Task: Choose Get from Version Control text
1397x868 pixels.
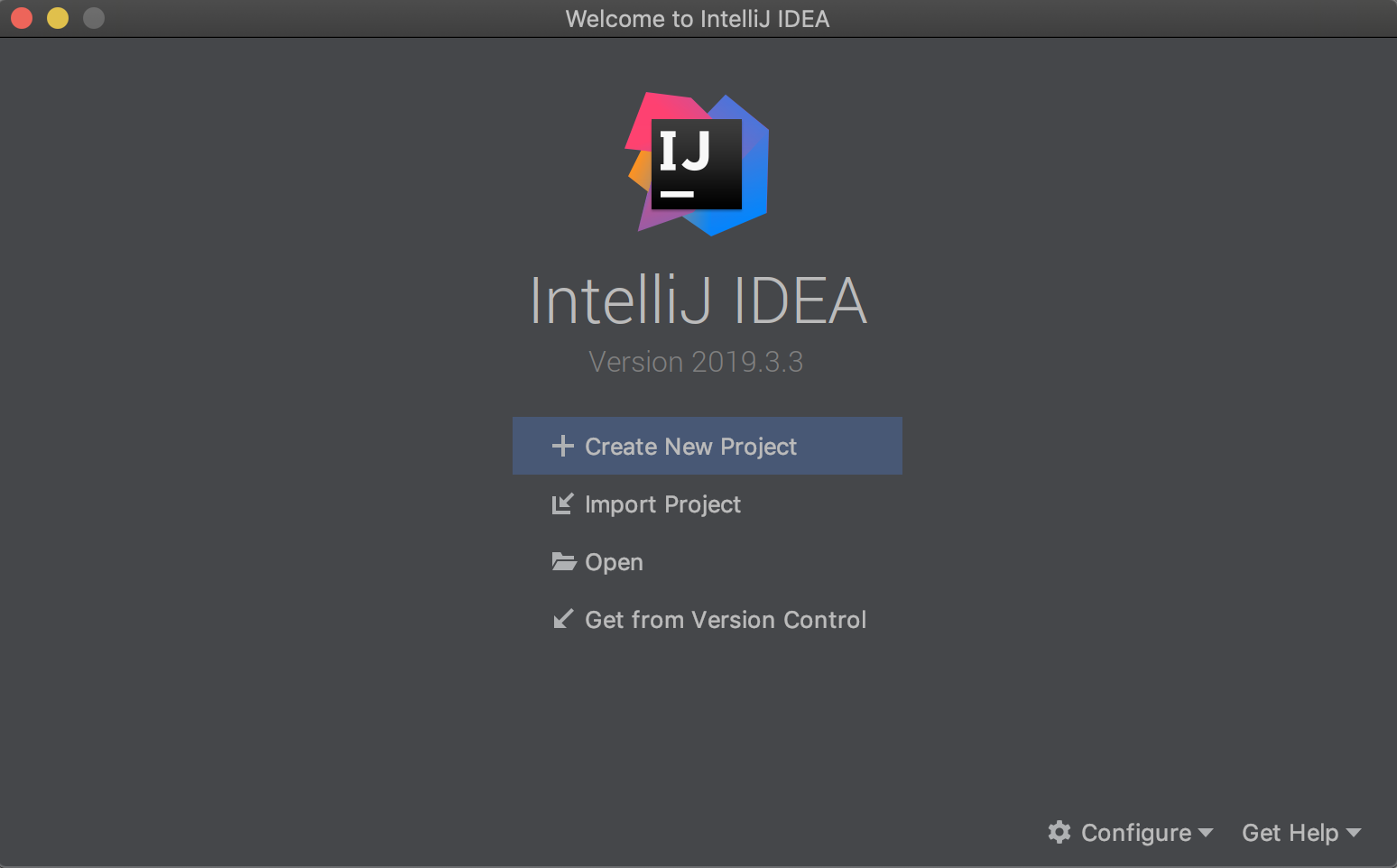Action: point(726,620)
